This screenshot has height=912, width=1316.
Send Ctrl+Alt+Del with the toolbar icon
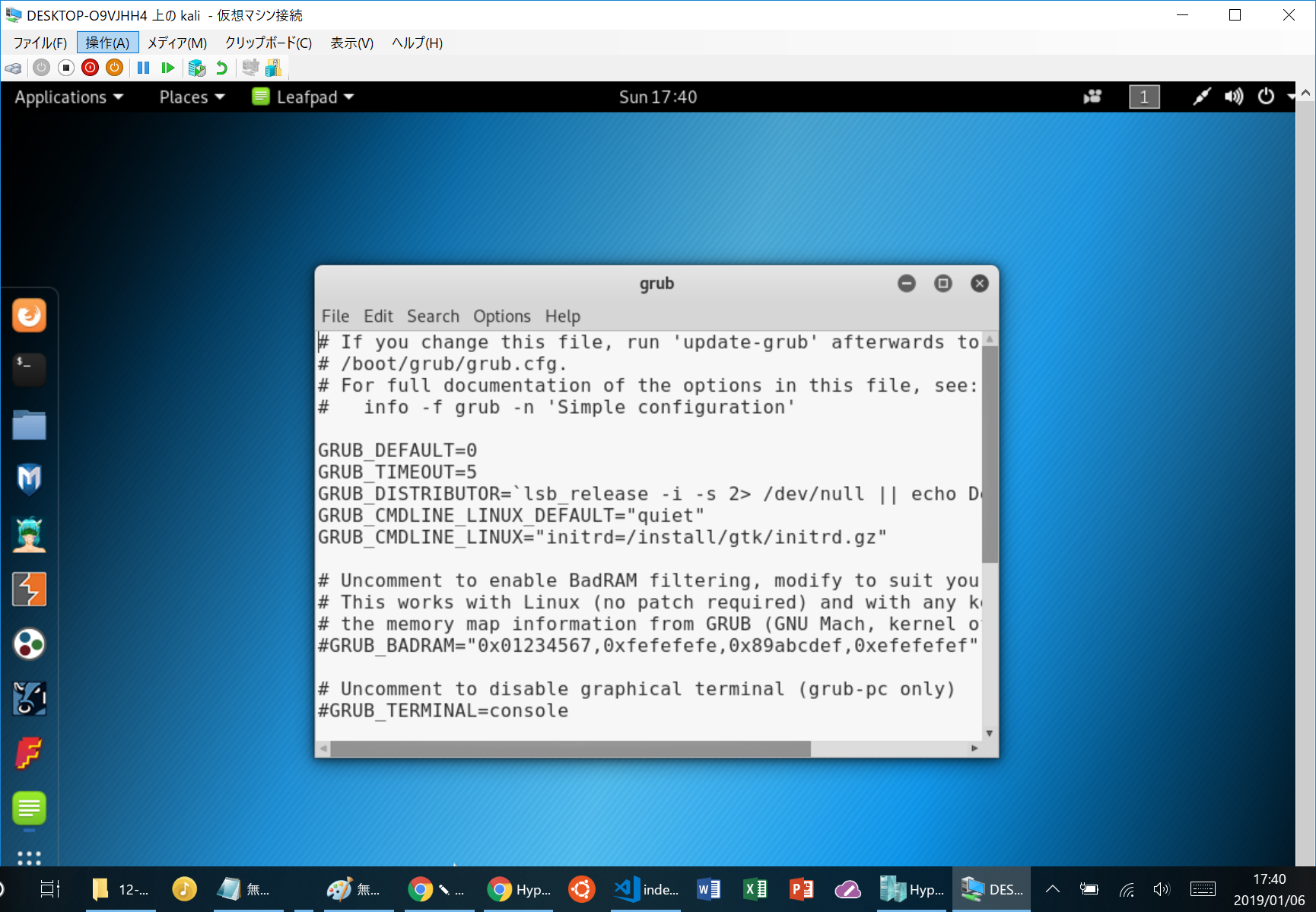[x=14, y=68]
